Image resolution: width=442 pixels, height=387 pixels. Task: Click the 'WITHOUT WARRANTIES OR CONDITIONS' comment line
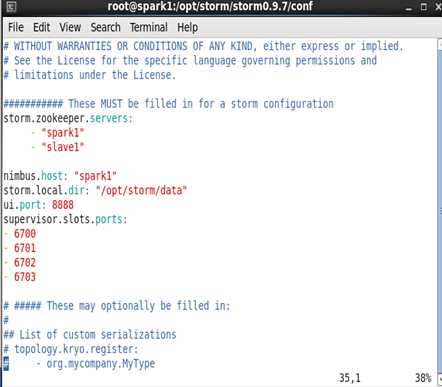point(203,46)
